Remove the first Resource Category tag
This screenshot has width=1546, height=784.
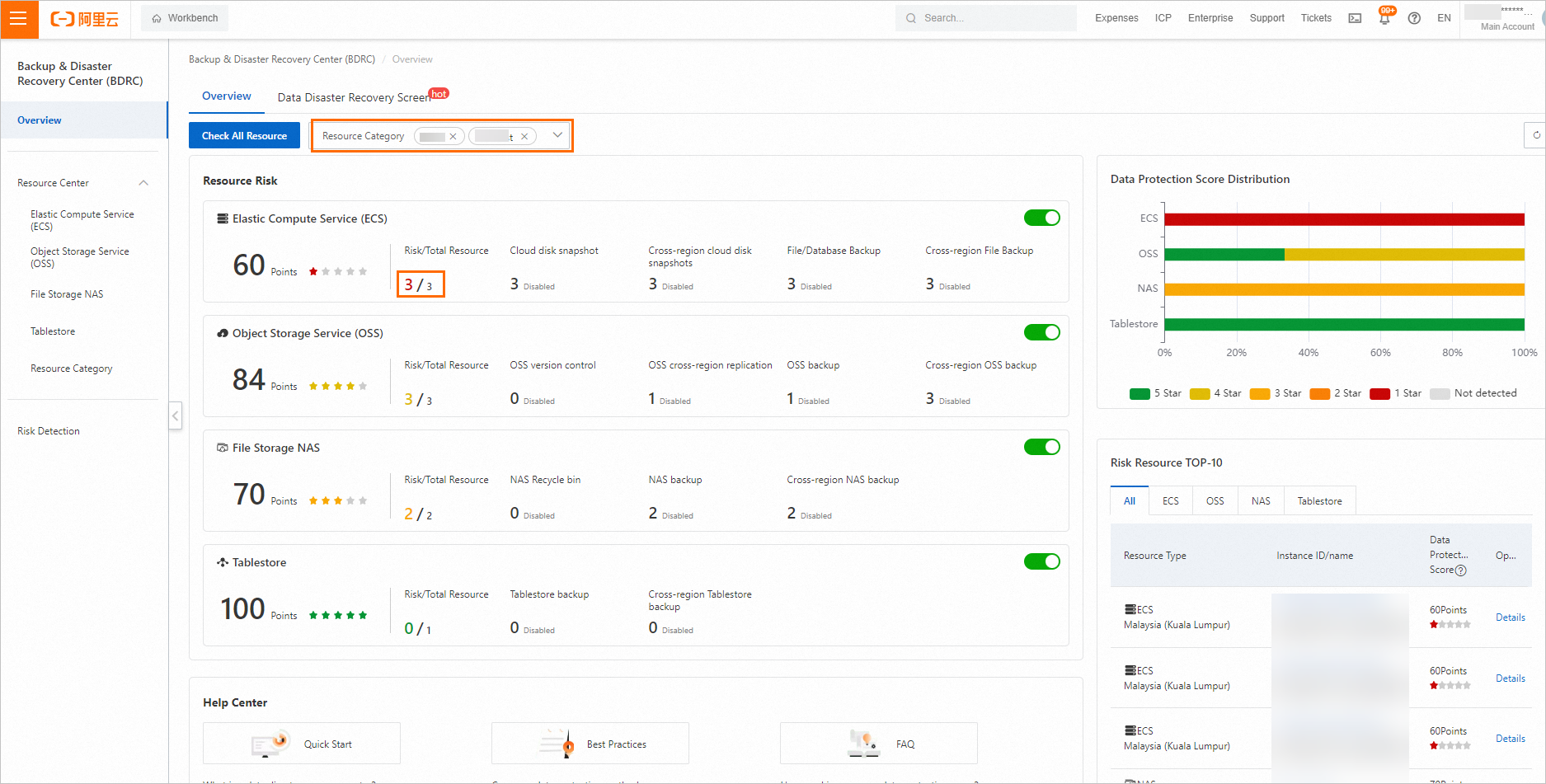pos(453,137)
